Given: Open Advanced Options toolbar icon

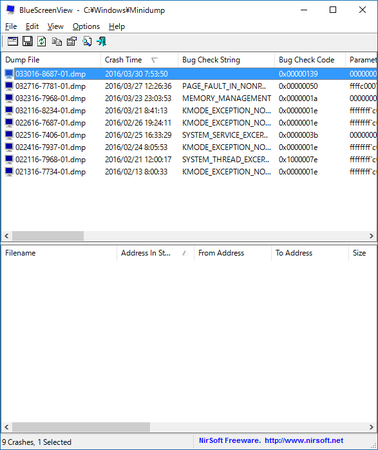Looking at the screenshot, I should 13,42.
